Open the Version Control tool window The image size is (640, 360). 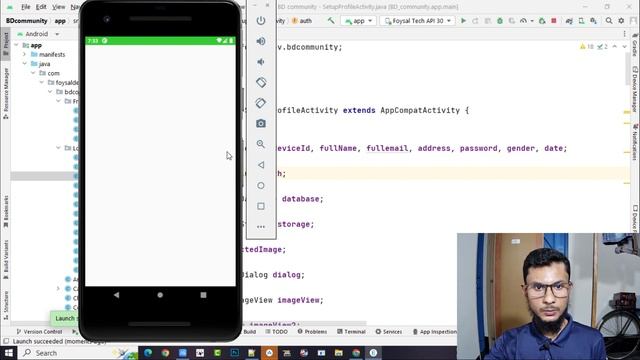[x=39, y=331]
